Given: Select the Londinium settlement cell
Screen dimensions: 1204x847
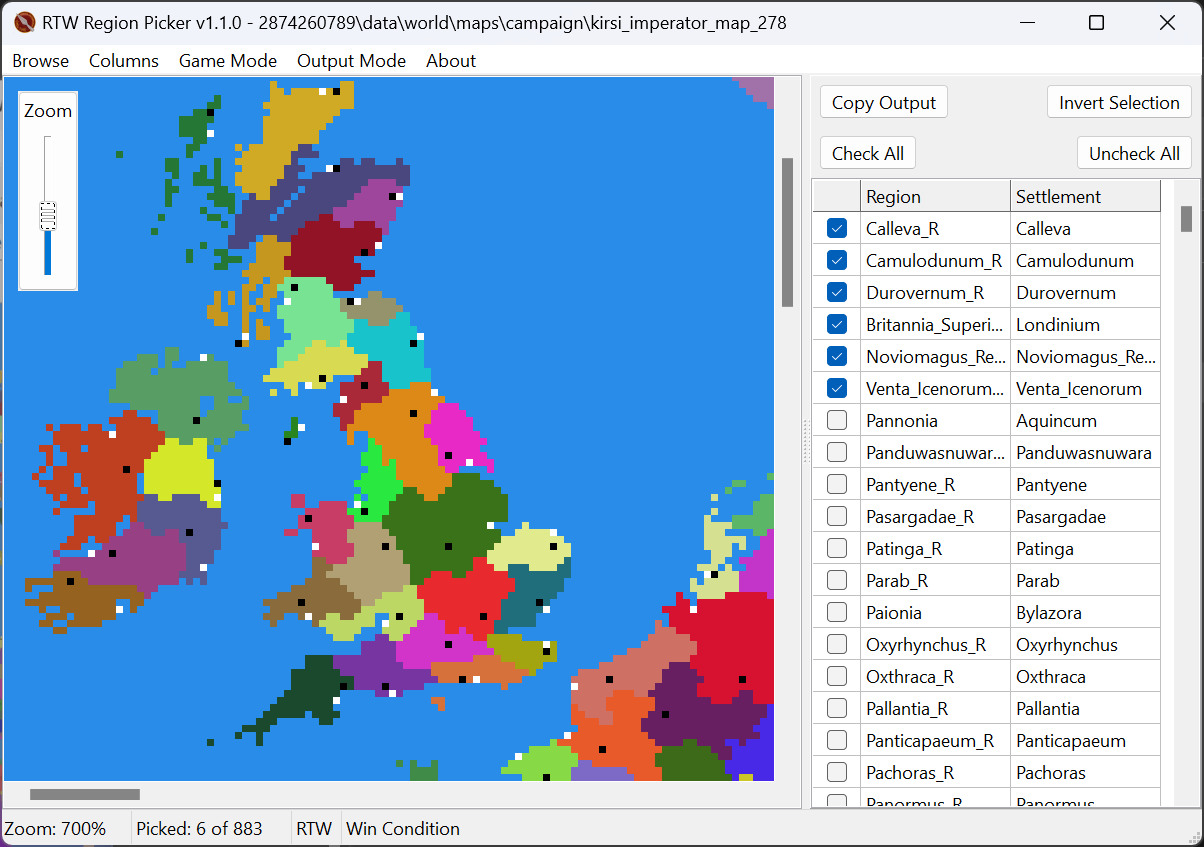Looking at the screenshot, I should (x=1085, y=325).
